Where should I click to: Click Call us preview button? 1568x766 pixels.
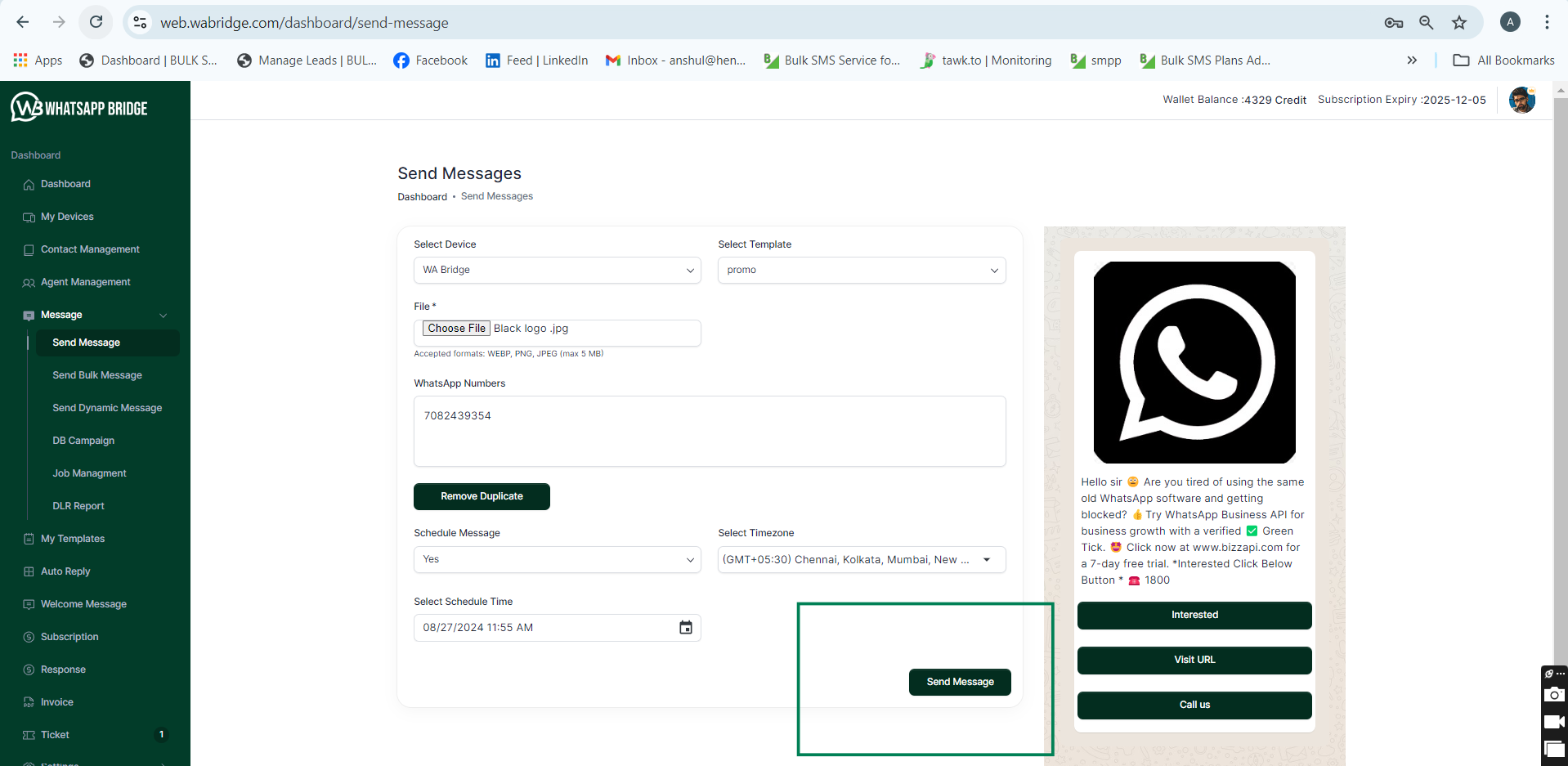[x=1194, y=706]
